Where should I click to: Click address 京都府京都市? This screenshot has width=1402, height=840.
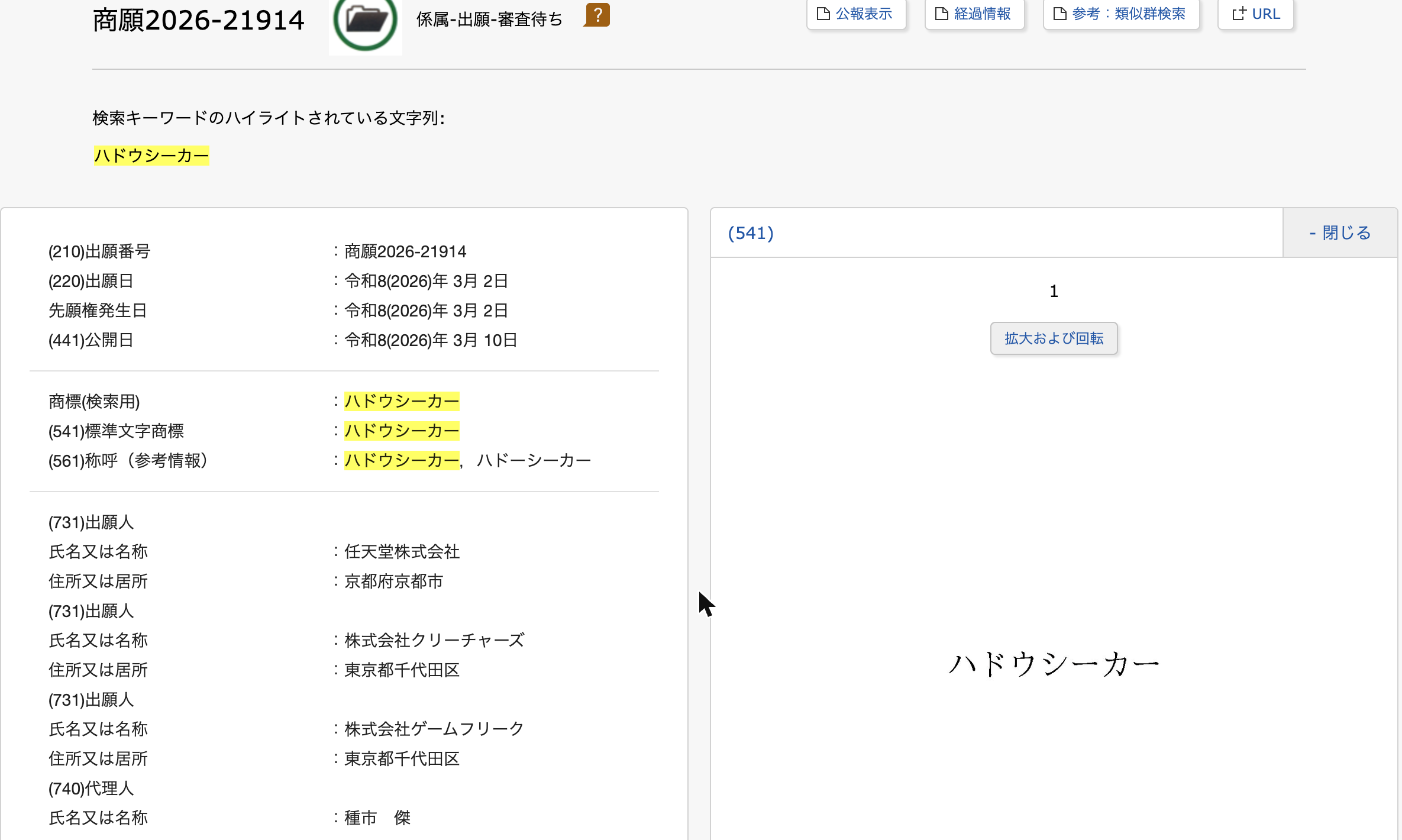[394, 581]
